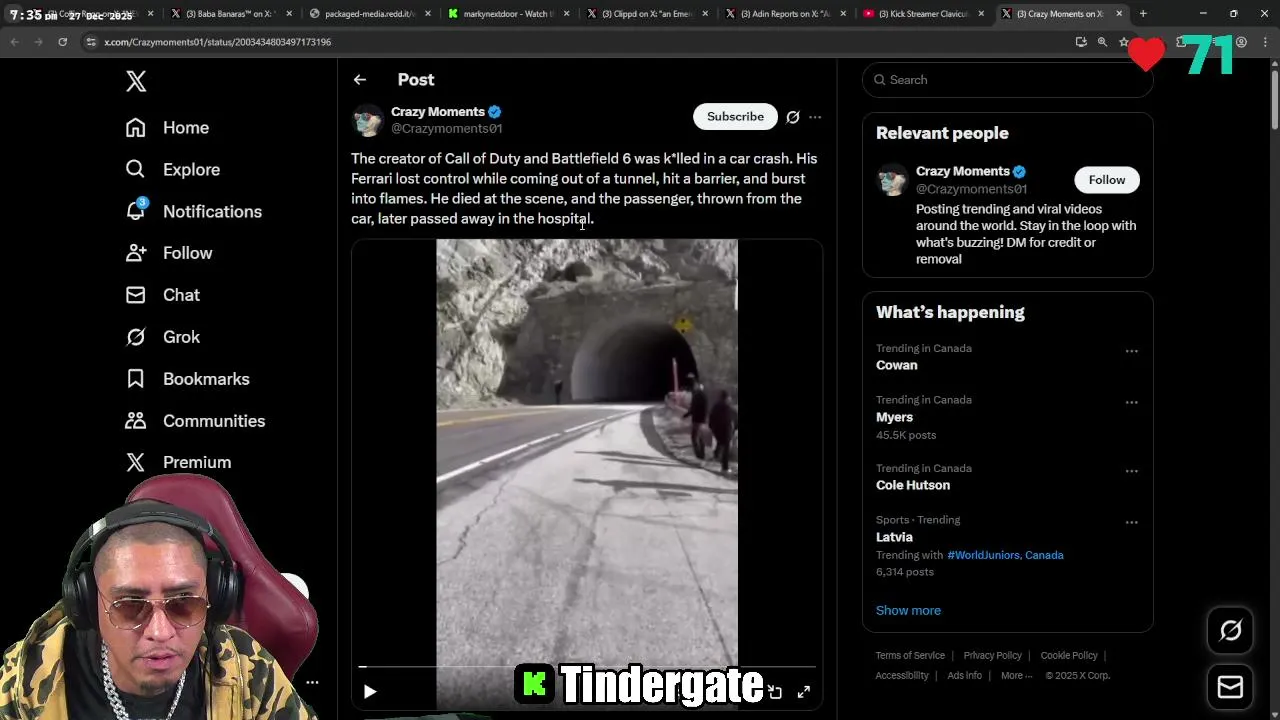The image size is (1280, 720).
Task: Click the Notifications bell icon
Action: tap(136, 211)
